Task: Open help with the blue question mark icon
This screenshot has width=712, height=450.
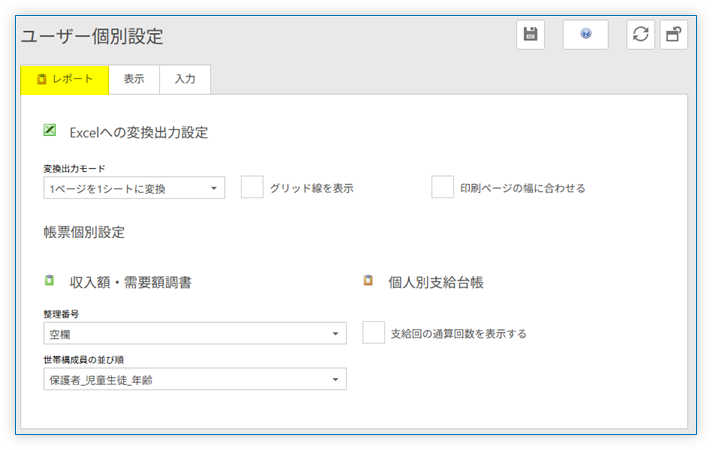Action: click(x=585, y=34)
